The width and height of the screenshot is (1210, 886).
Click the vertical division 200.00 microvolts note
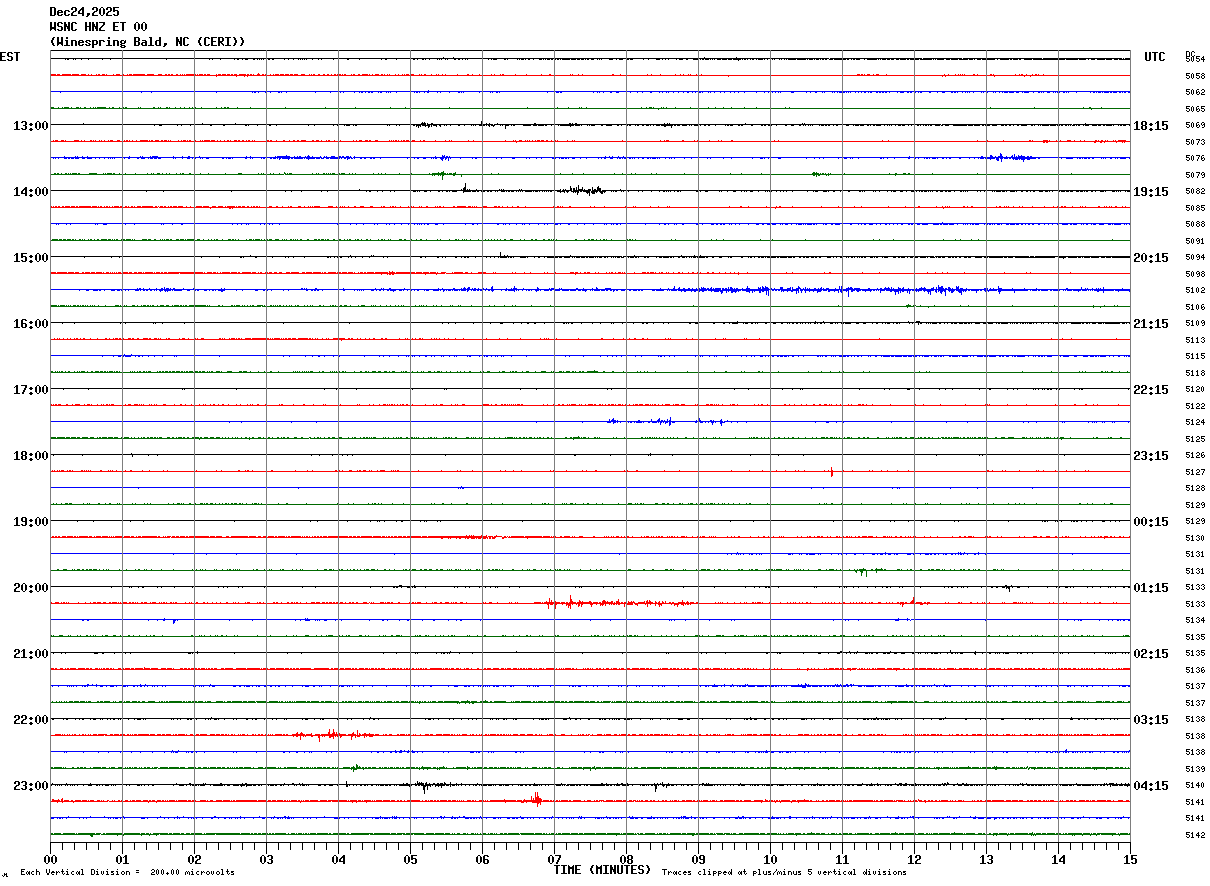pyautogui.click(x=128, y=873)
